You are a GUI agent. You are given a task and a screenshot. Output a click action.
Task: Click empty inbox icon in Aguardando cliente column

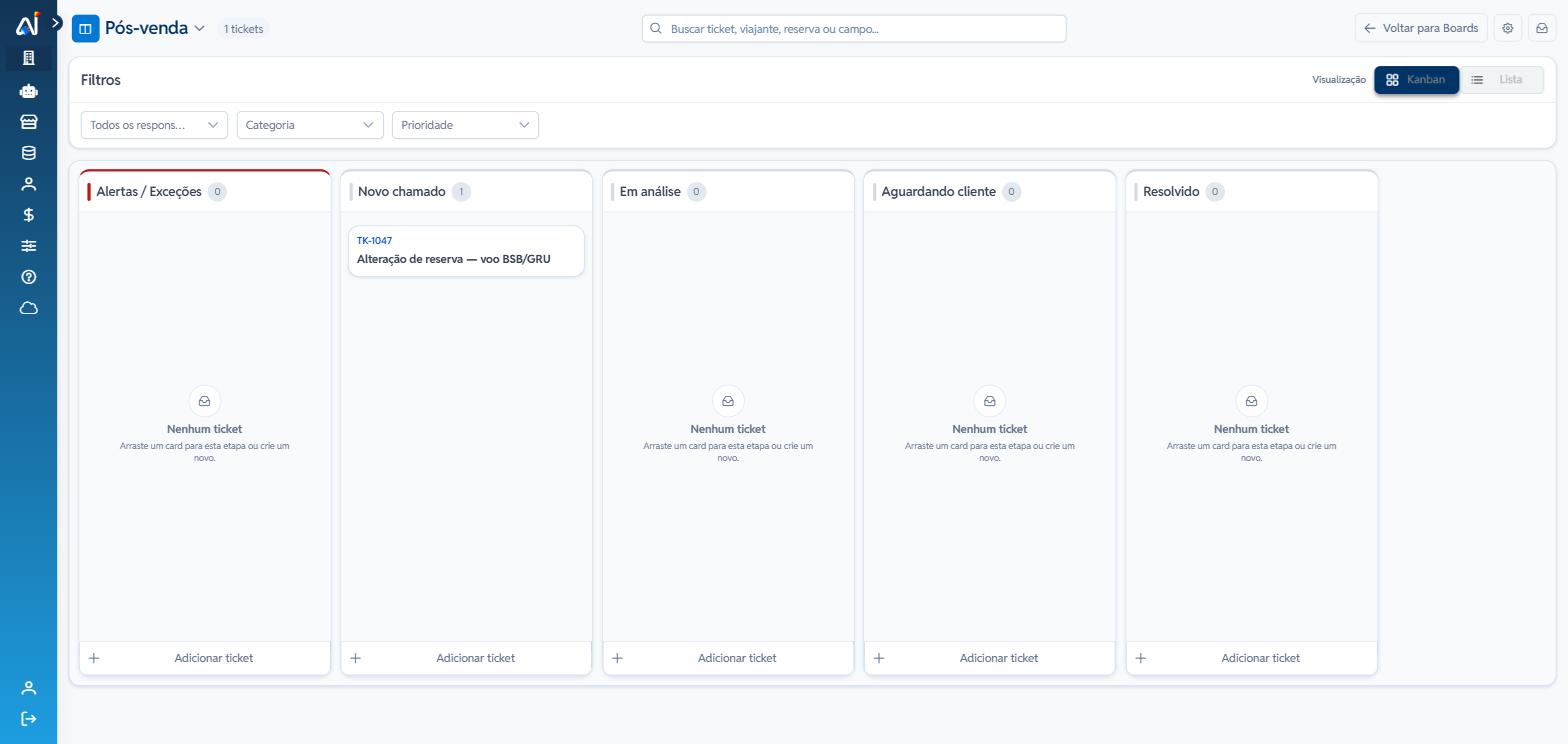click(990, 401)
